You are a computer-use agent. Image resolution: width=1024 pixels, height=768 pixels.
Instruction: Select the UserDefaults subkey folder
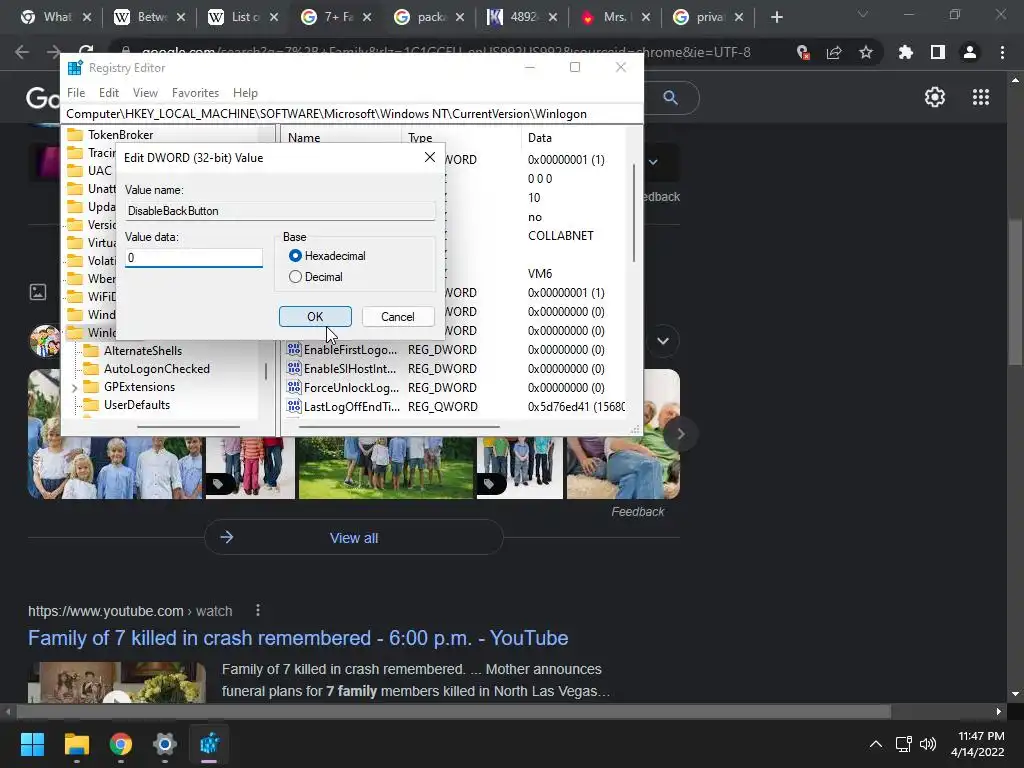pos(136,405)
